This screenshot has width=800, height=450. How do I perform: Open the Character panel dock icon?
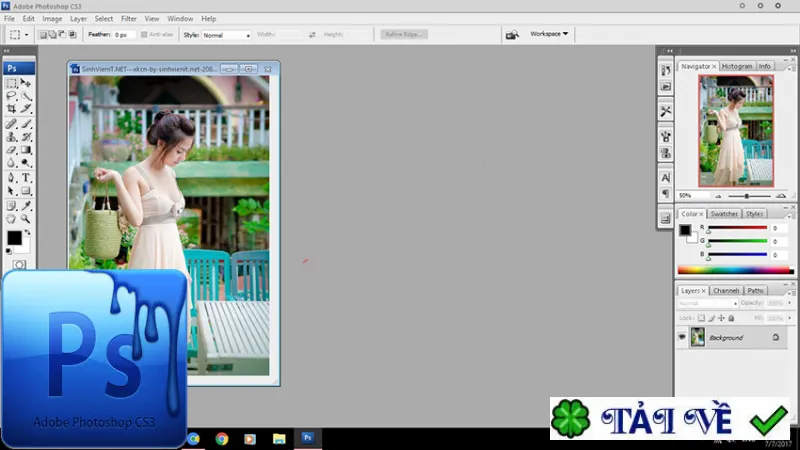[x=665, y=178]
